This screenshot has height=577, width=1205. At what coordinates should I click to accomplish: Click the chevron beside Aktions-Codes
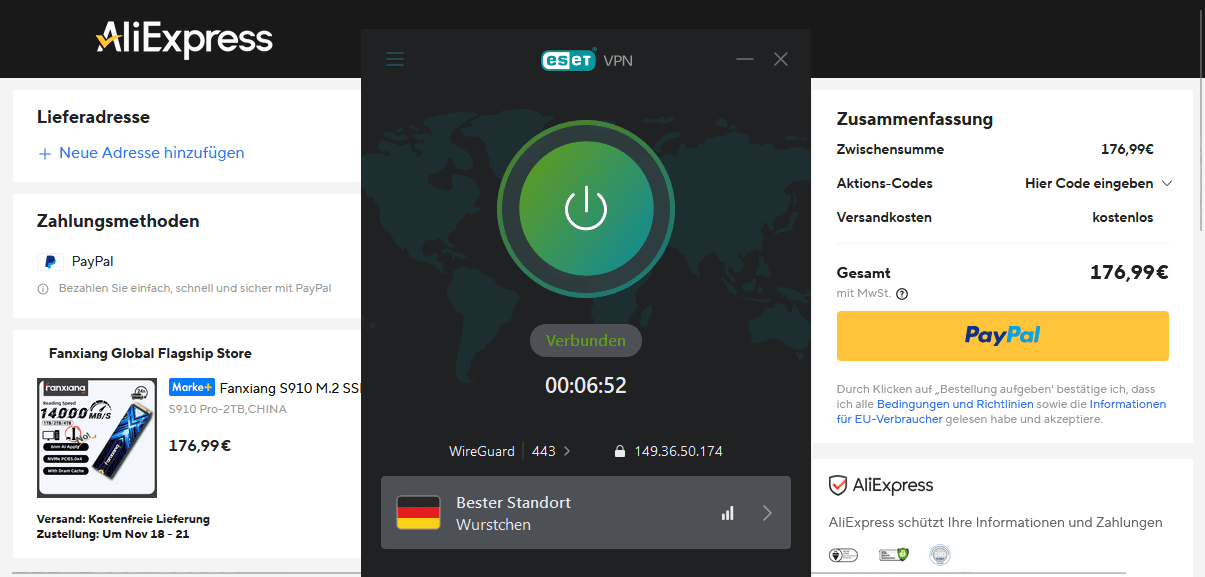1165,184
